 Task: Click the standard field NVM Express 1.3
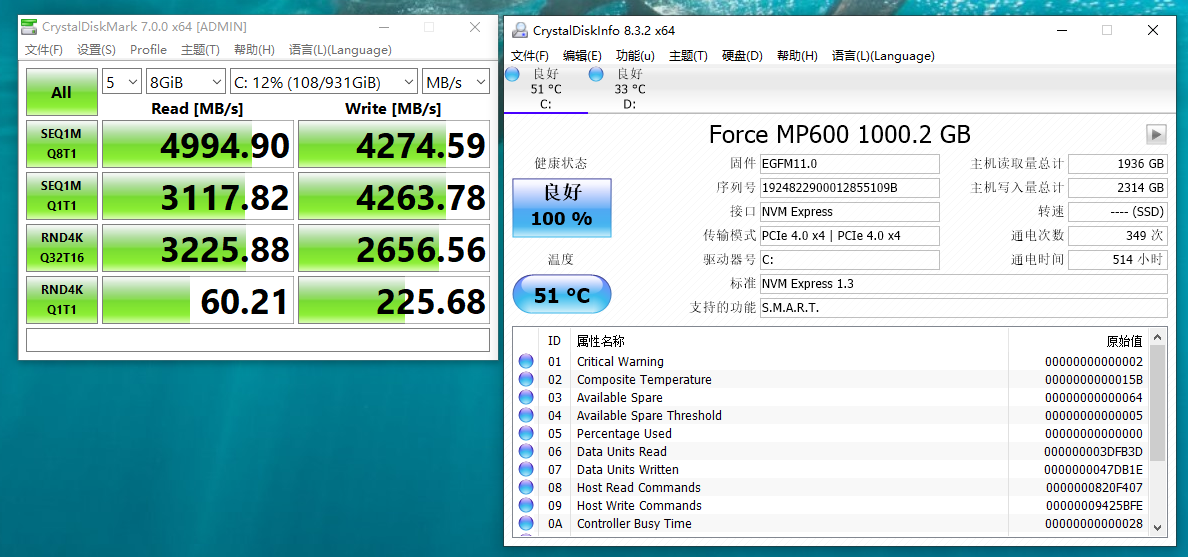963,284
